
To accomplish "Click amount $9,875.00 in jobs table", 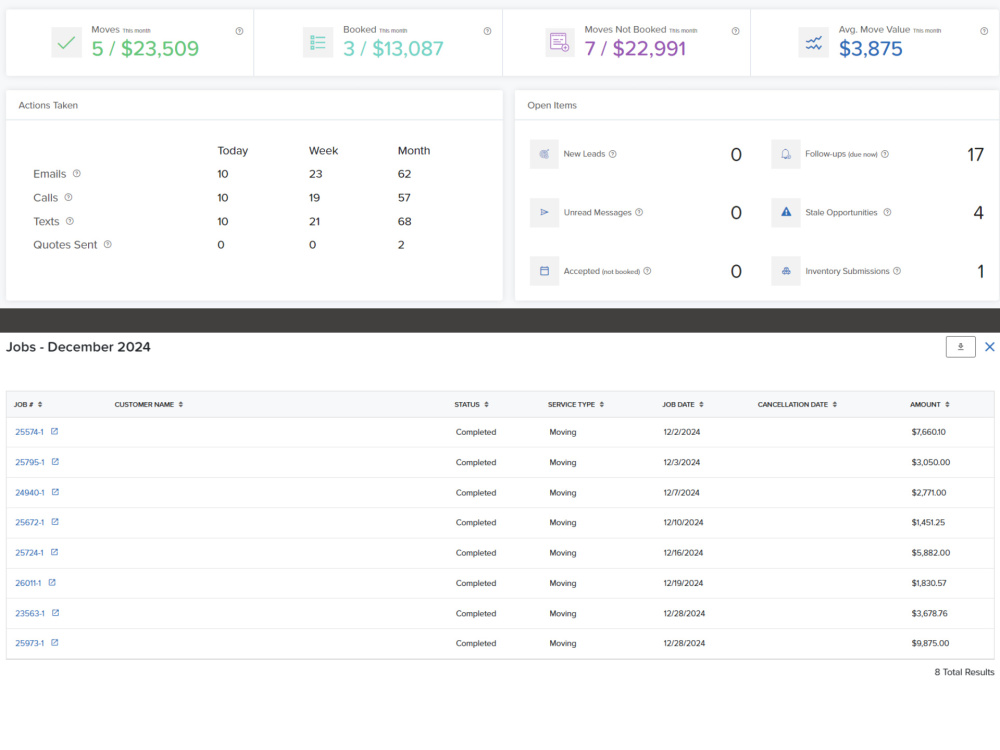I will tap(930, 643).
